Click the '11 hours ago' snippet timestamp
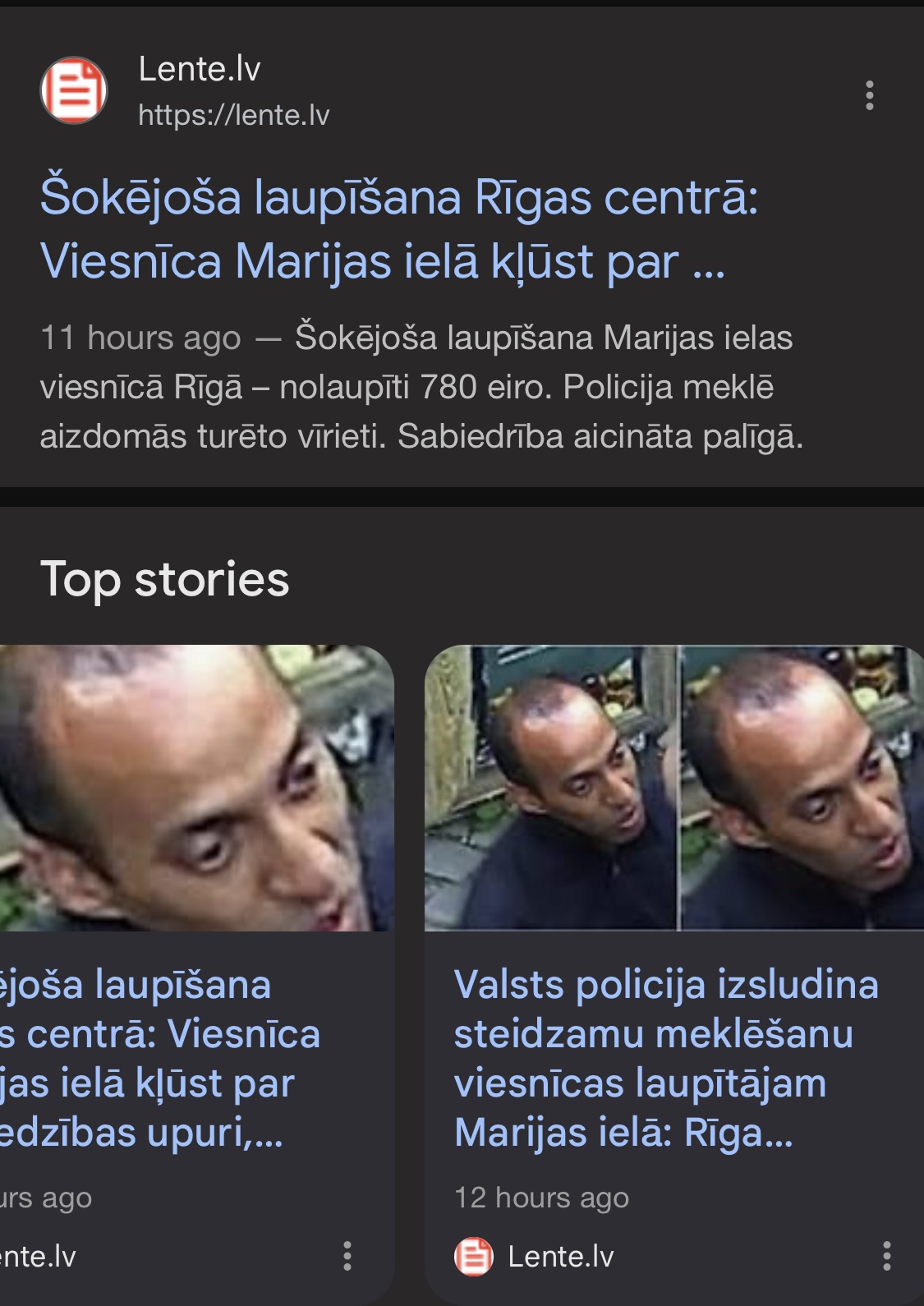This screenshot has width=924, height=1306. click(x=140, y=338)
